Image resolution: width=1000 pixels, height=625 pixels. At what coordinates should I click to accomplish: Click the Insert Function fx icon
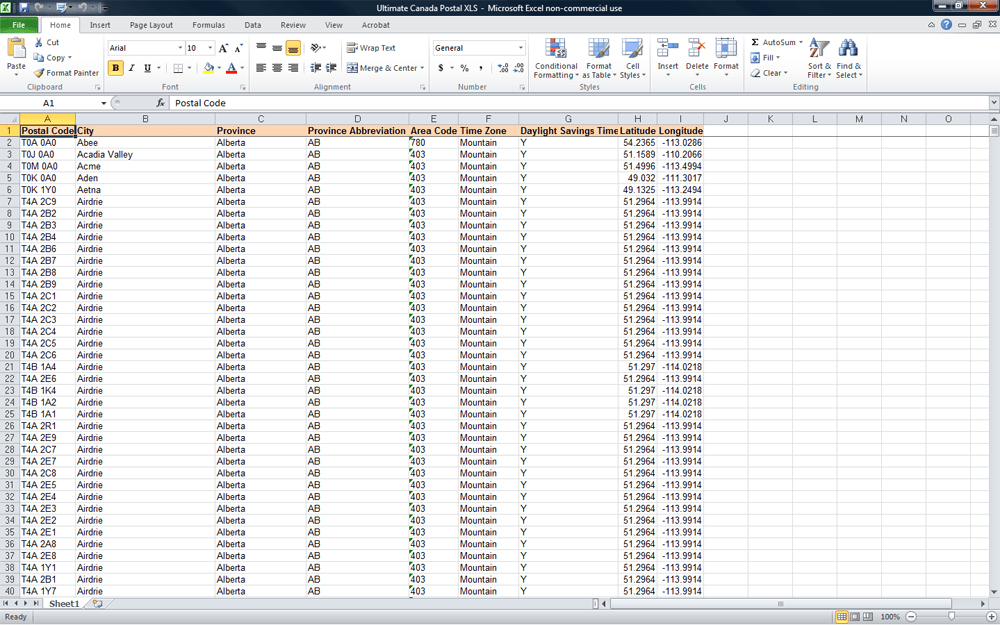click(x=161, y=103)
